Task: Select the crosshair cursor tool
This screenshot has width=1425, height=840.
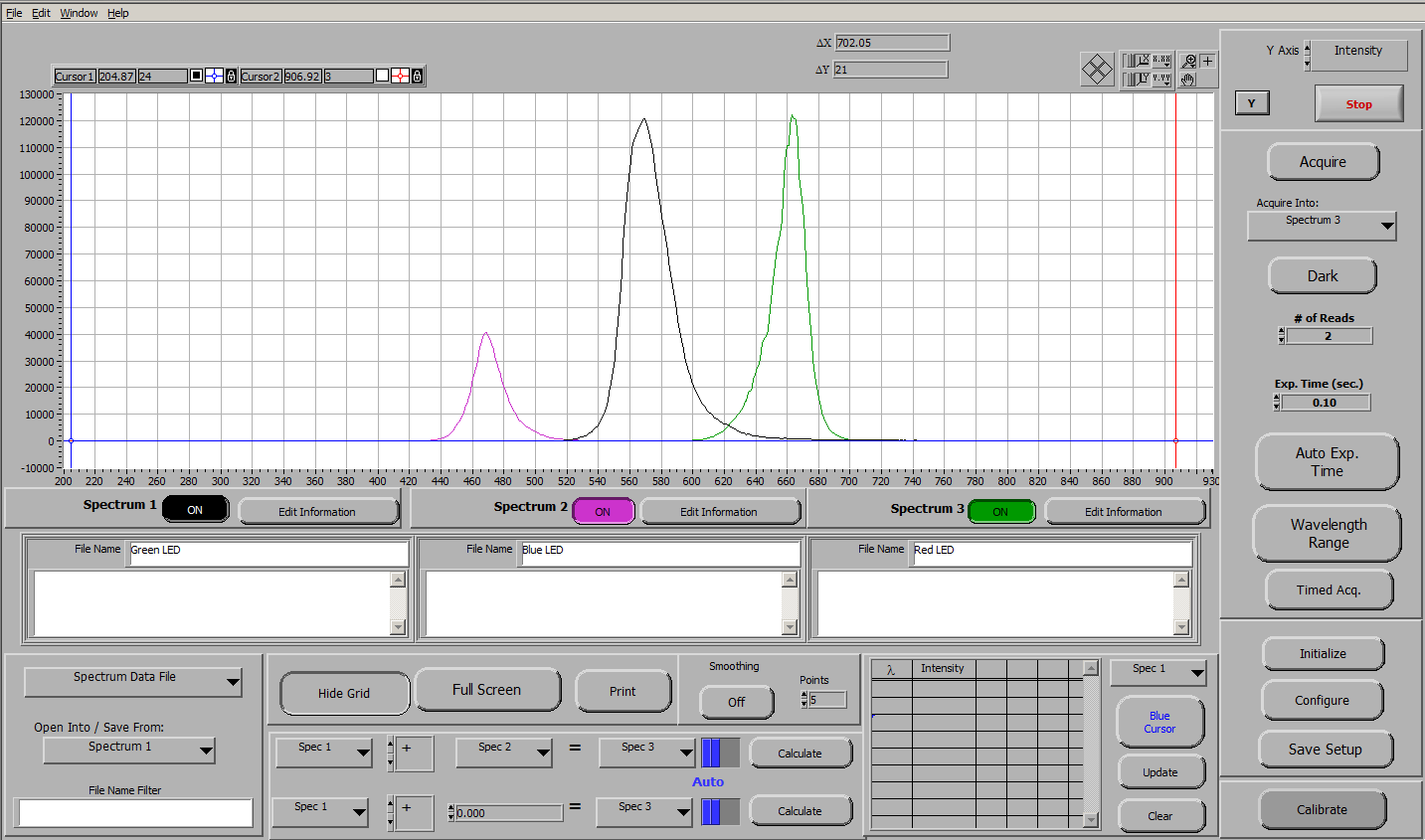Action: pos(1207,61)
